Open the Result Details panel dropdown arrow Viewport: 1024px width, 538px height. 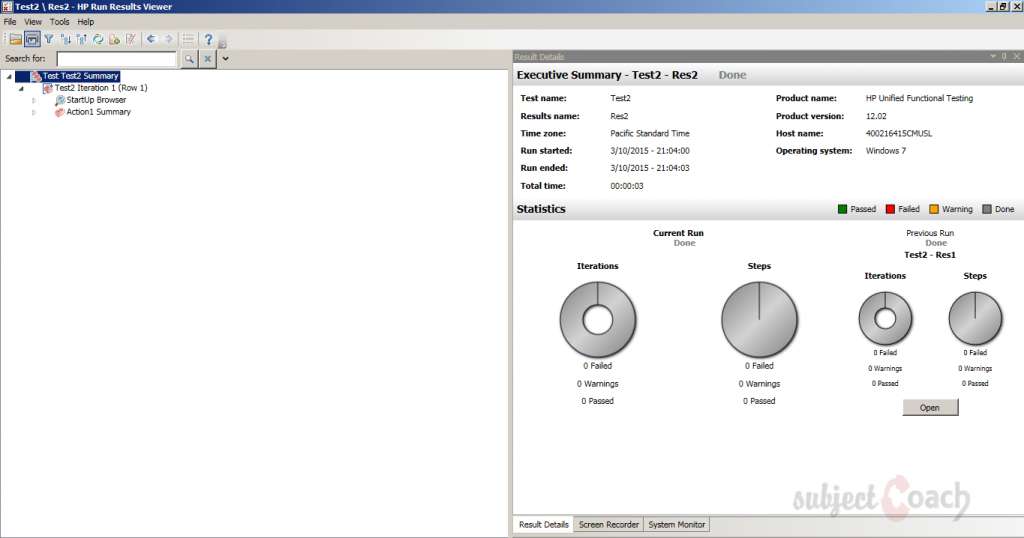pos(993,57)
